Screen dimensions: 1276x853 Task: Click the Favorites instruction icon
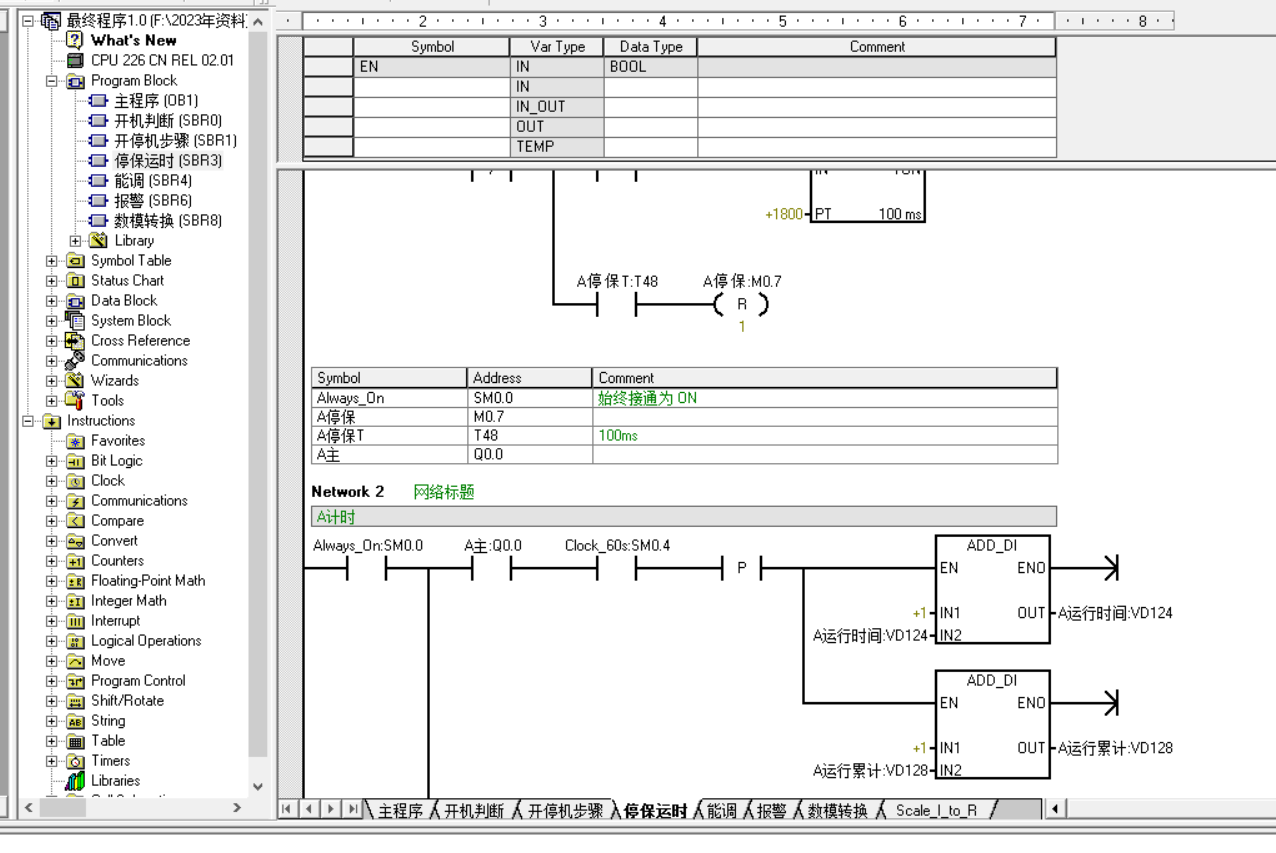click(76, 440)
